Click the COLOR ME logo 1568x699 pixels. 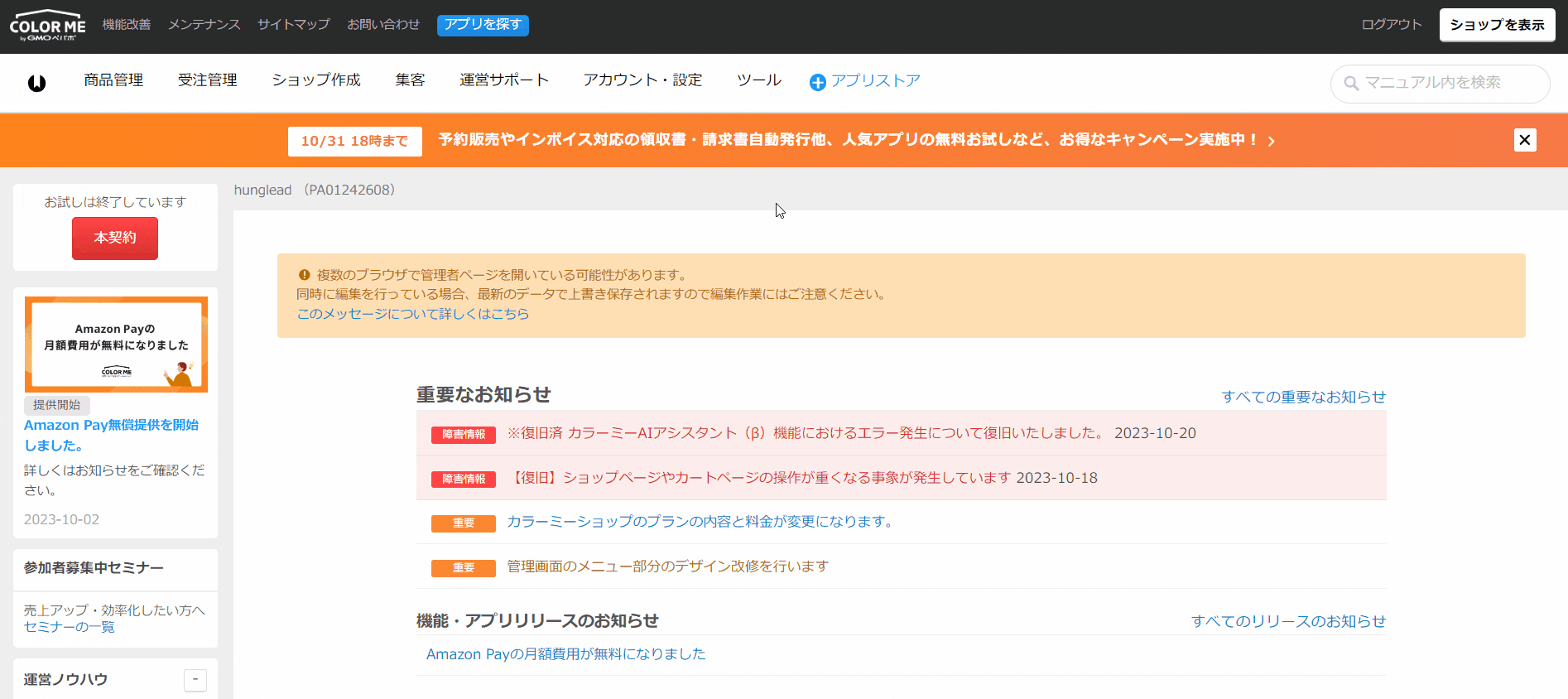click(x=47, y=27)
